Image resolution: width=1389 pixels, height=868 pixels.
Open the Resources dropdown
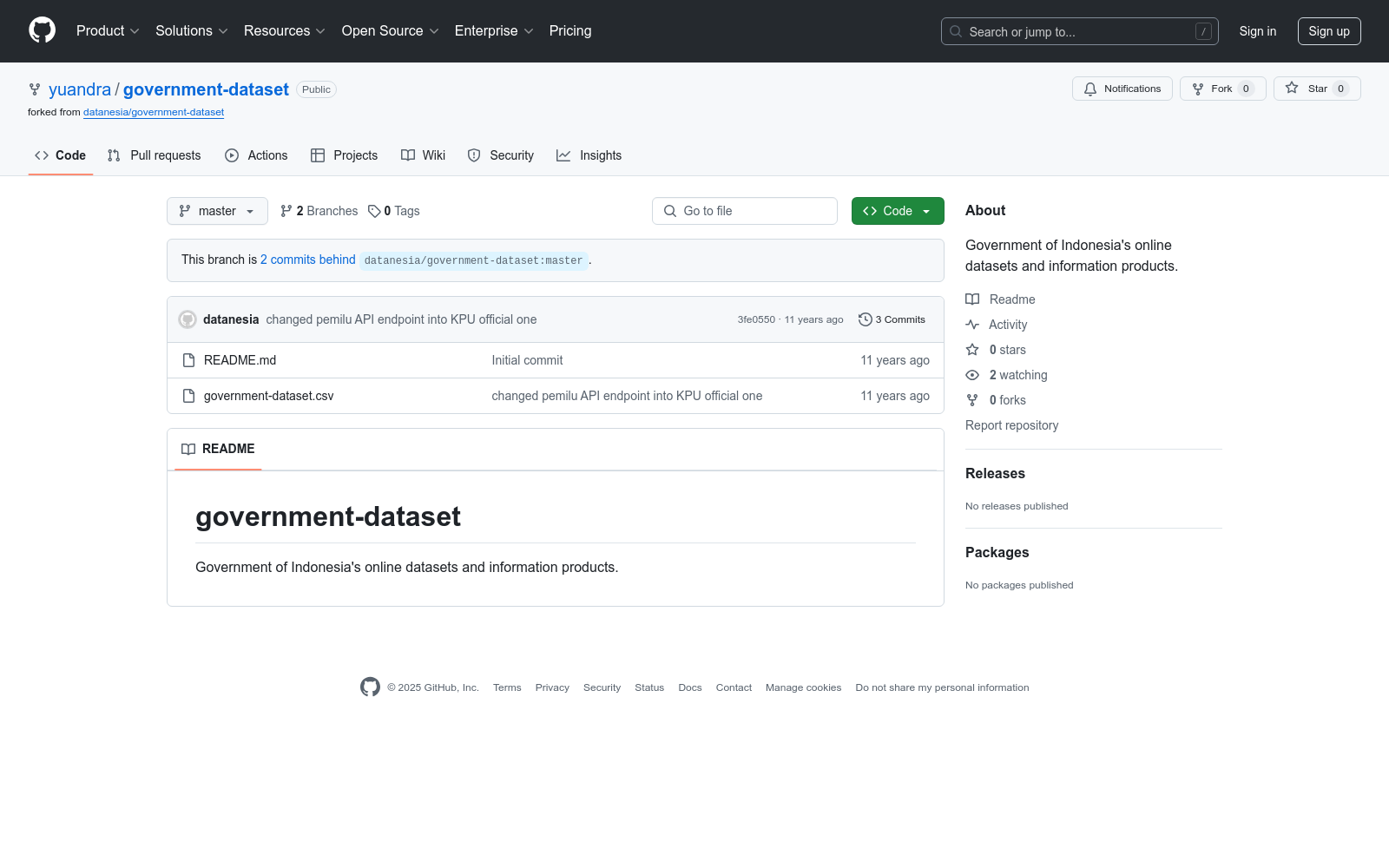[x=285, y=31]
